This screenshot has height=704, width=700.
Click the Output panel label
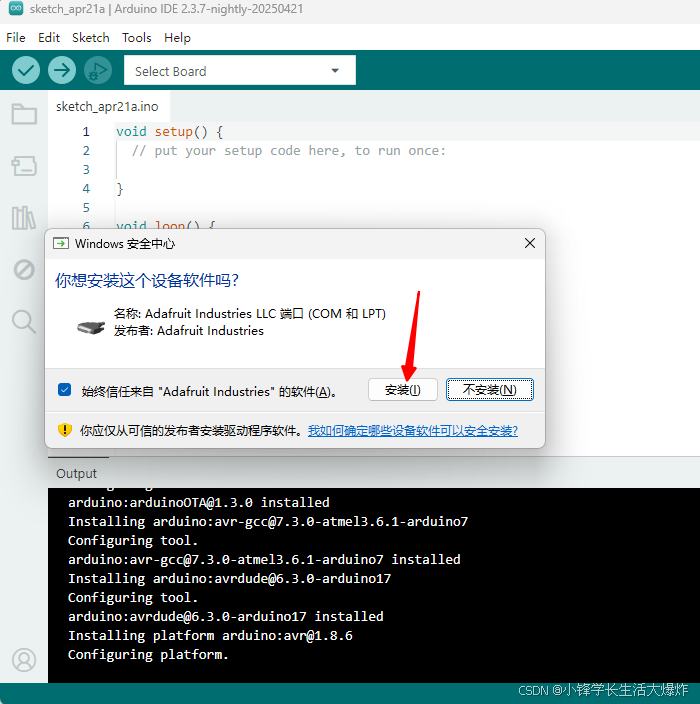click(x=76, y=474)
